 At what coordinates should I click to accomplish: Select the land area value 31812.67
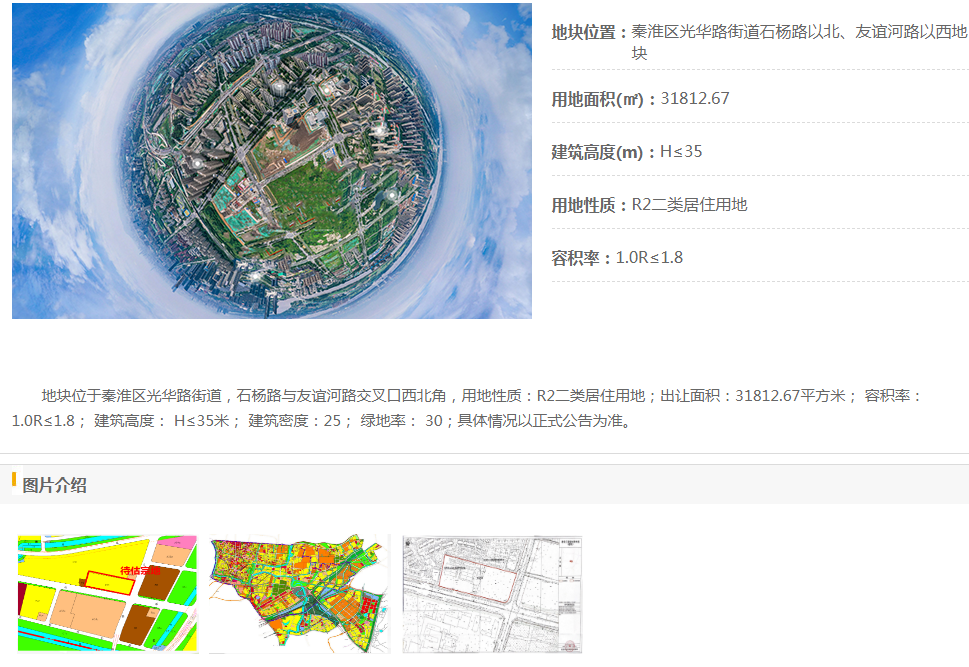[x=695, y=98]
